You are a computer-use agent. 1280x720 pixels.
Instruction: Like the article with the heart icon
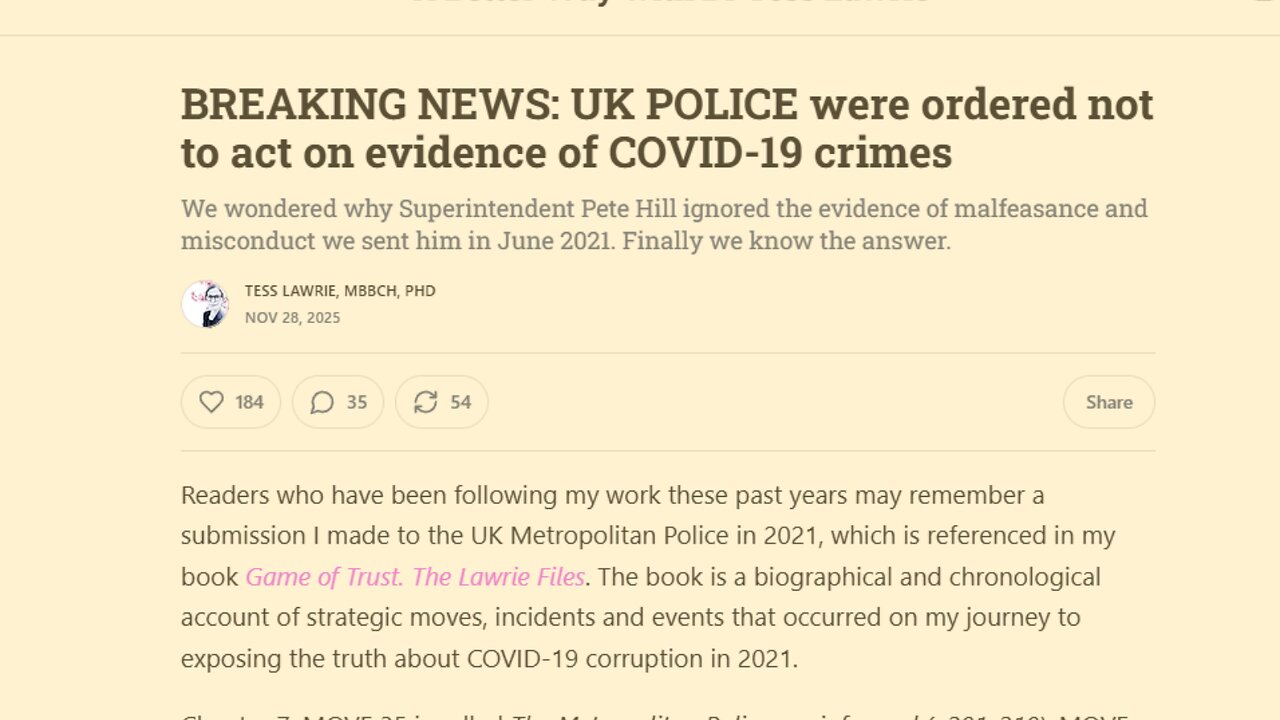(212, 402)
